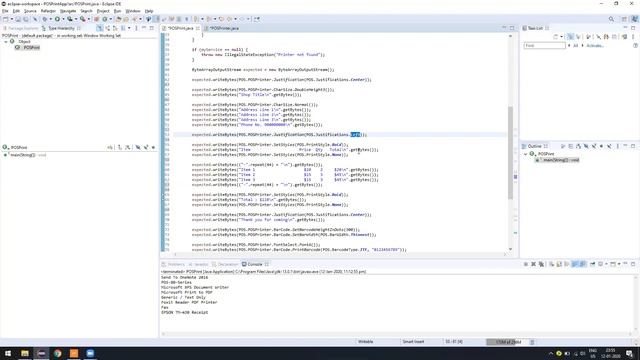Open dropdown beside green Run button

coord(63,19)
